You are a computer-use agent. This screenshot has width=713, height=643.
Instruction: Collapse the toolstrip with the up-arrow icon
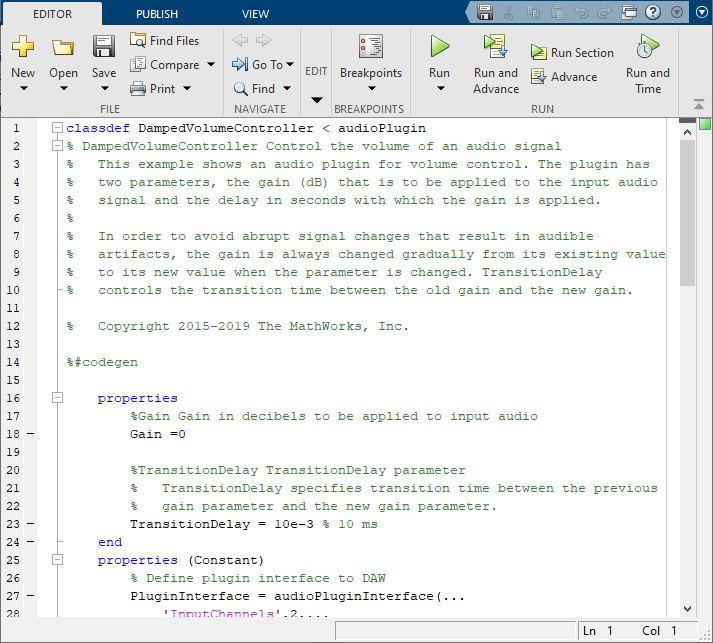(x=699, y=105)
